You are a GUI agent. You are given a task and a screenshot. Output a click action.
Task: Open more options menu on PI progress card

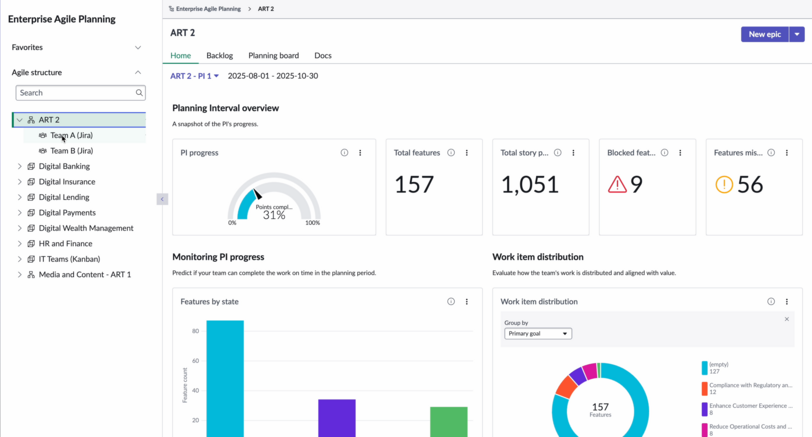[360, 153]
